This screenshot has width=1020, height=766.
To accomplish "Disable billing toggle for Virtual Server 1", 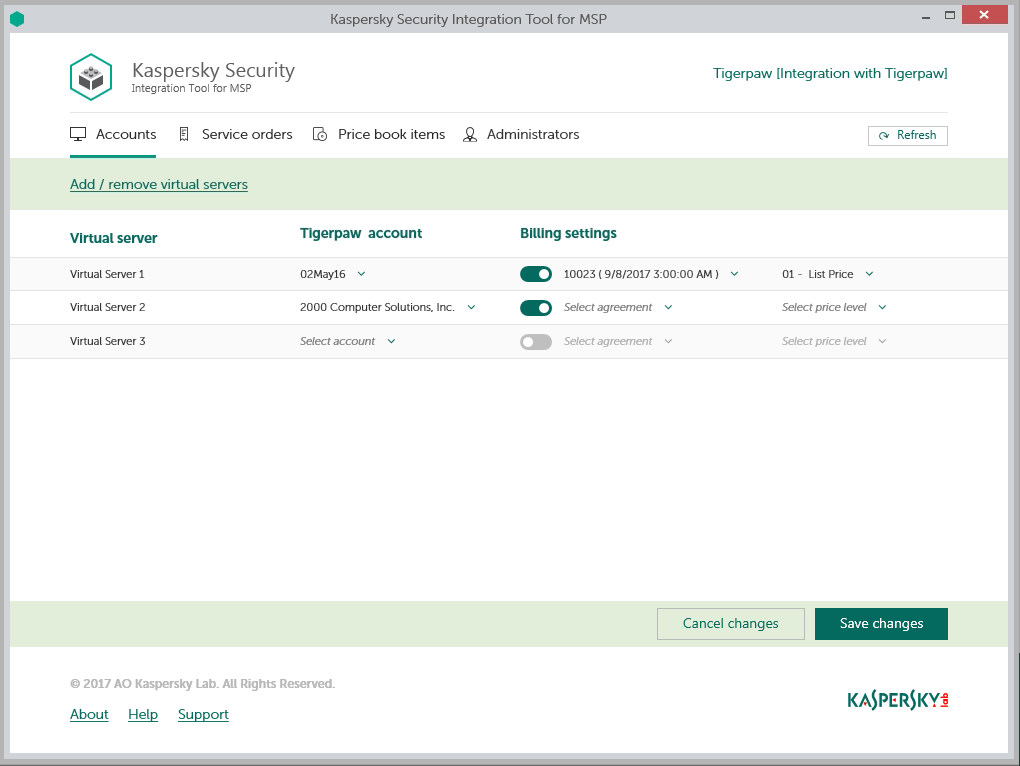I will point(536,274).
